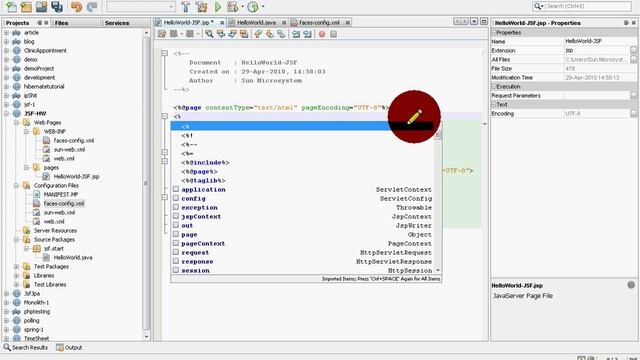Viewport: 640px width, 360px height.
Task: Click the Find Selection magnifier icon
Action: point(209,34)
